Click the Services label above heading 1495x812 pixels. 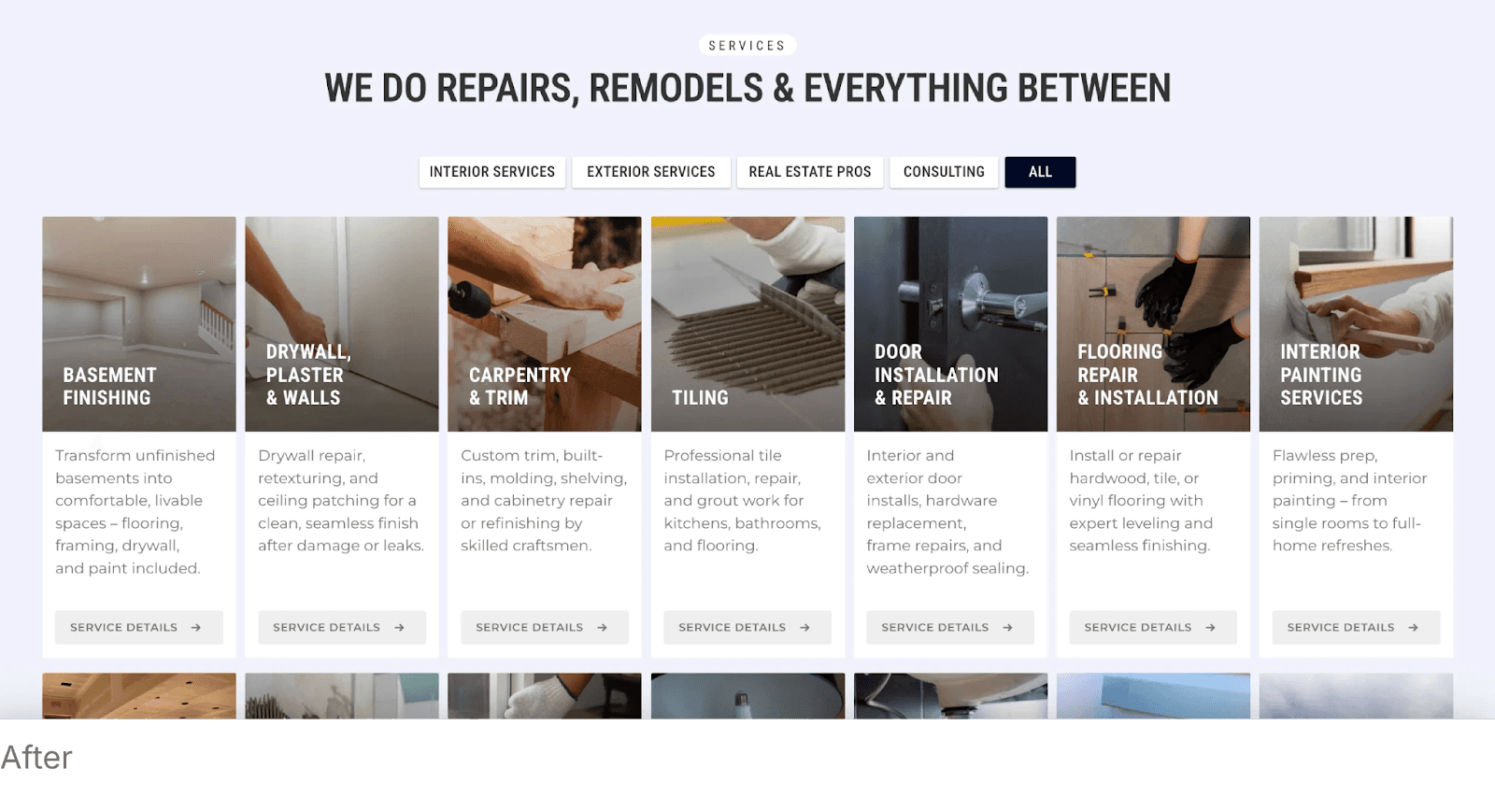pos(747,46)
